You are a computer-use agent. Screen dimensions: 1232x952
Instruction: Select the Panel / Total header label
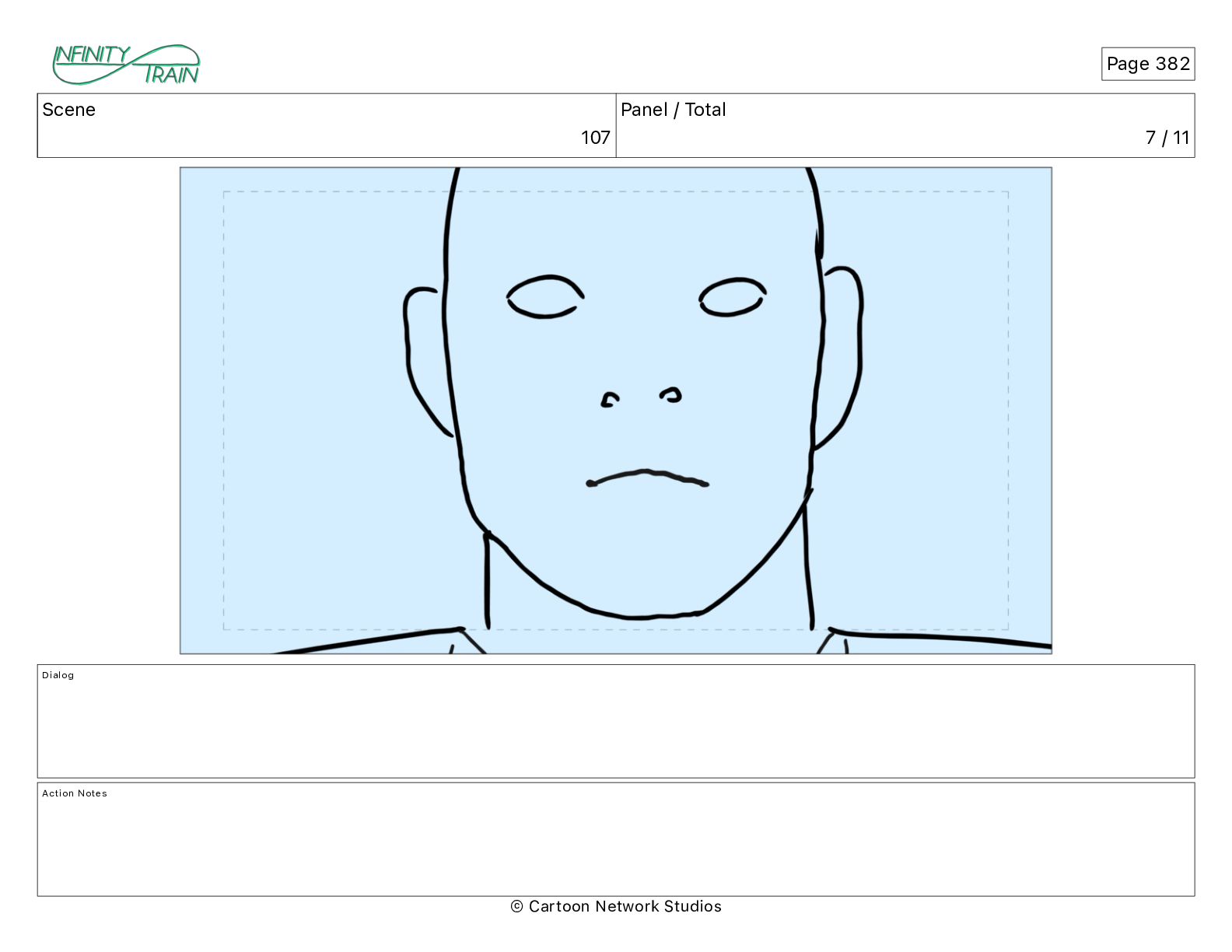(x=674, y=110)
